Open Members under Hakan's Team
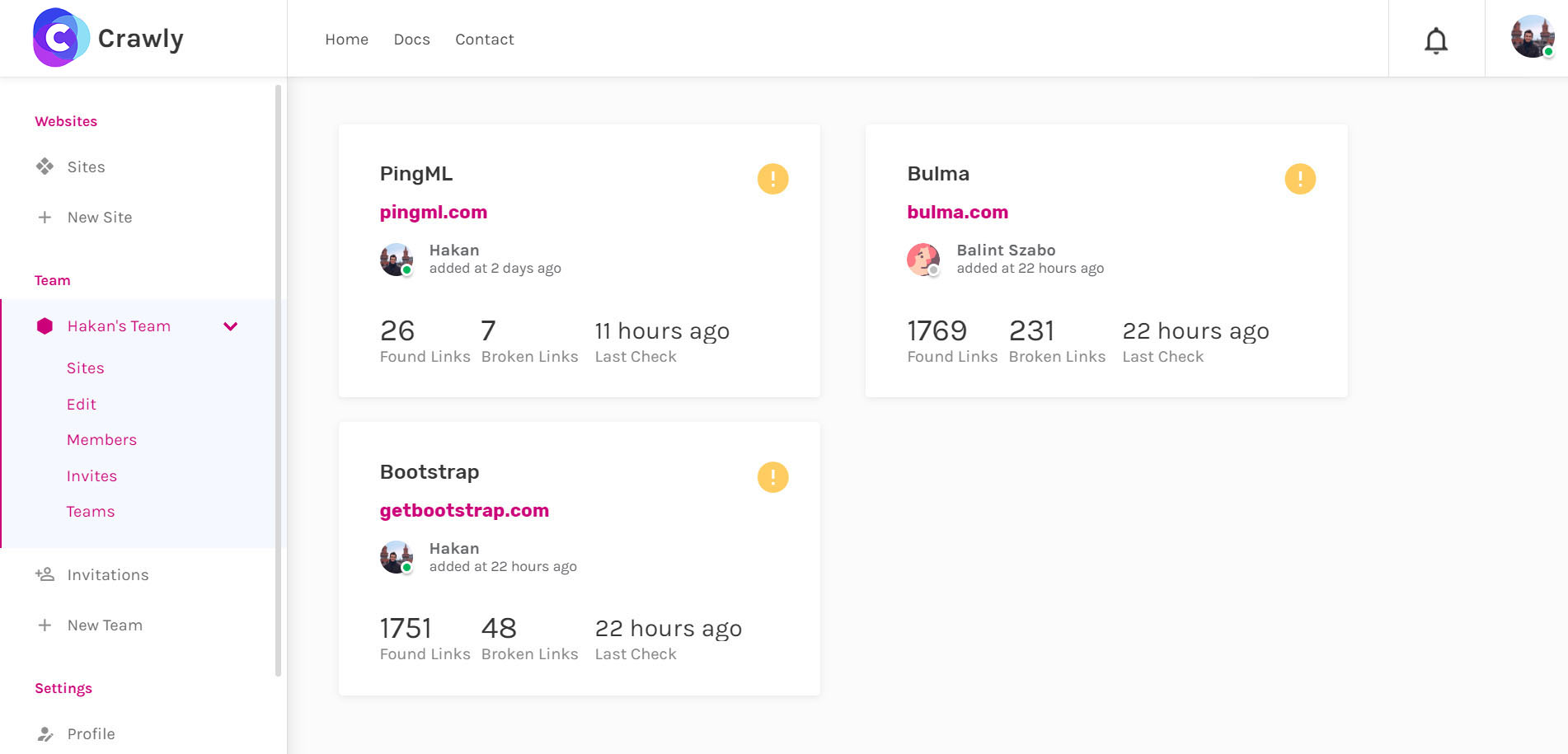 tap(102, 440)
